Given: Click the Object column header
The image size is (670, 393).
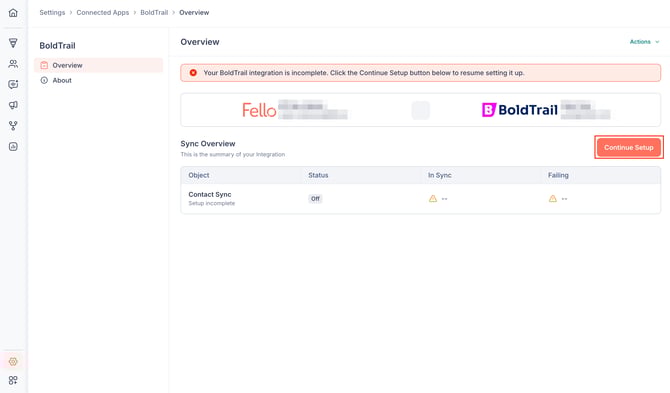Looking at the screenshot, I should pyautogui.click(x=199, y=175).
